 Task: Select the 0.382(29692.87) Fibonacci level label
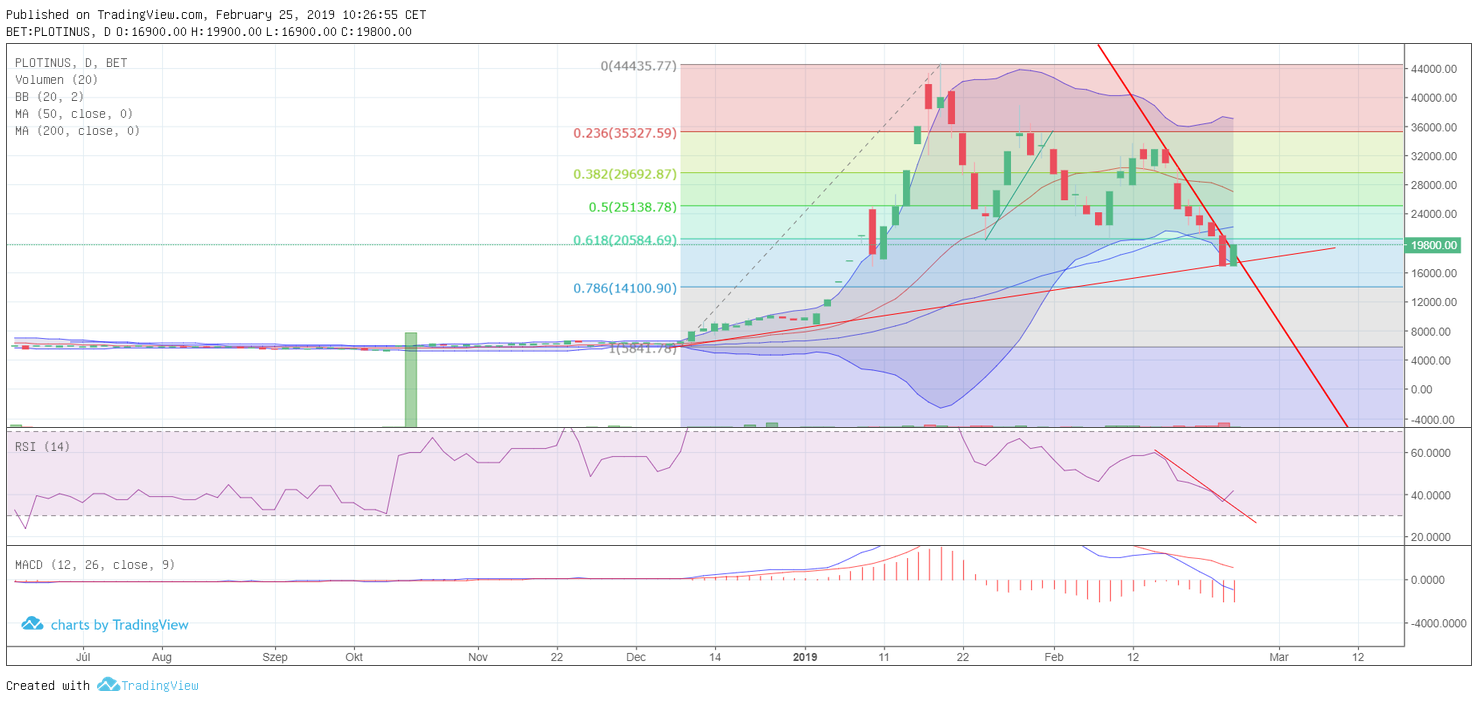click(625, 174)
